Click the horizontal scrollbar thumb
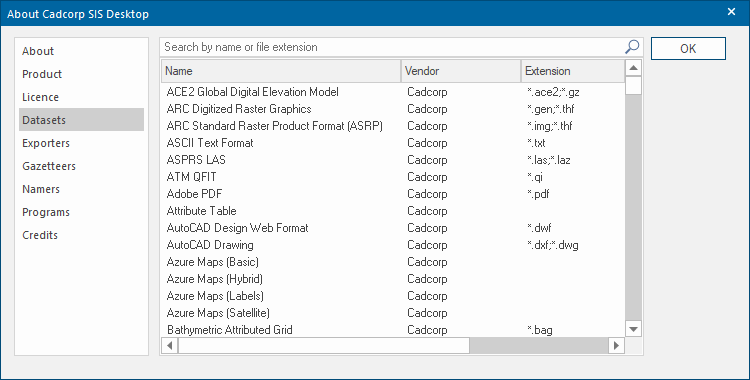The width and height of the screenshot is (750, 380). pyautogui.click(x=323, y=345)
